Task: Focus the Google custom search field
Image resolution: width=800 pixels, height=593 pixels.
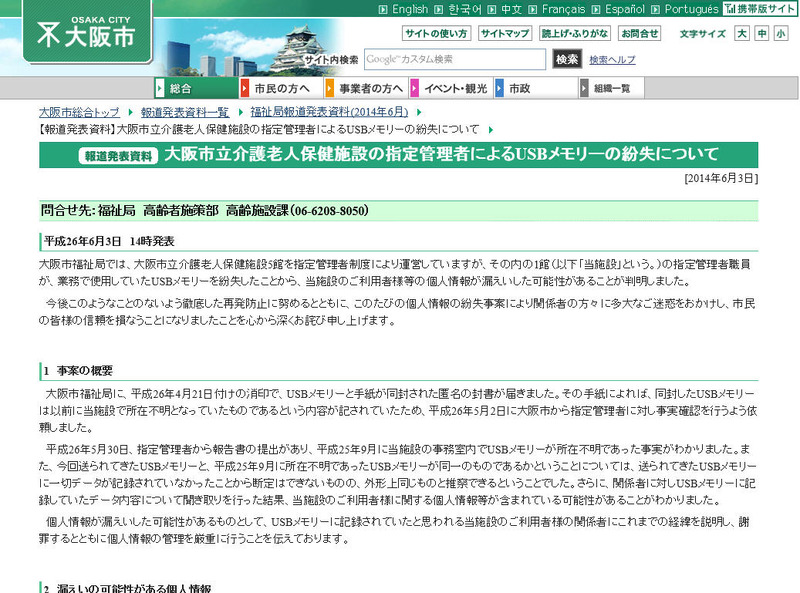Action: pos(454,59)
